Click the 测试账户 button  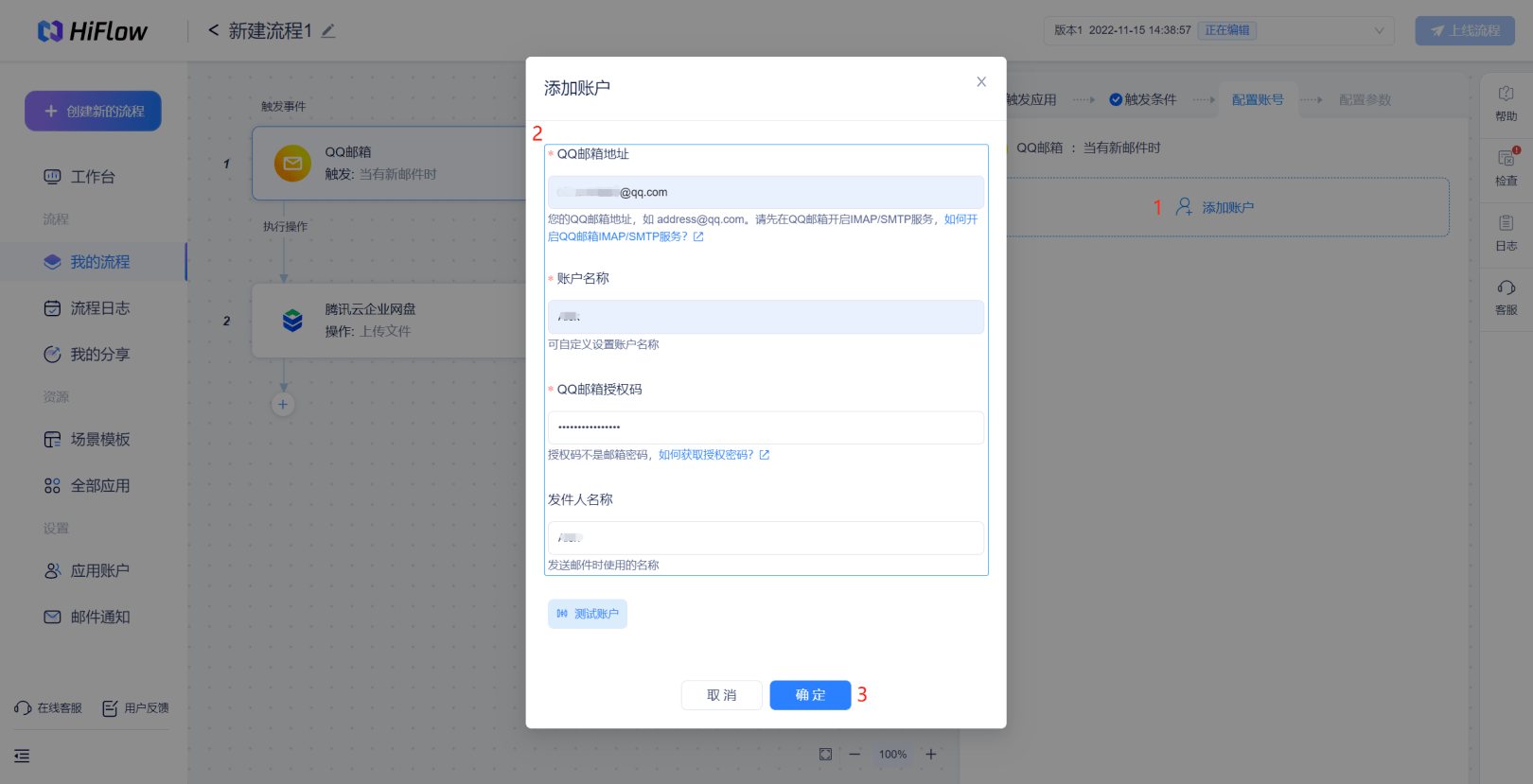pos(588,614)
